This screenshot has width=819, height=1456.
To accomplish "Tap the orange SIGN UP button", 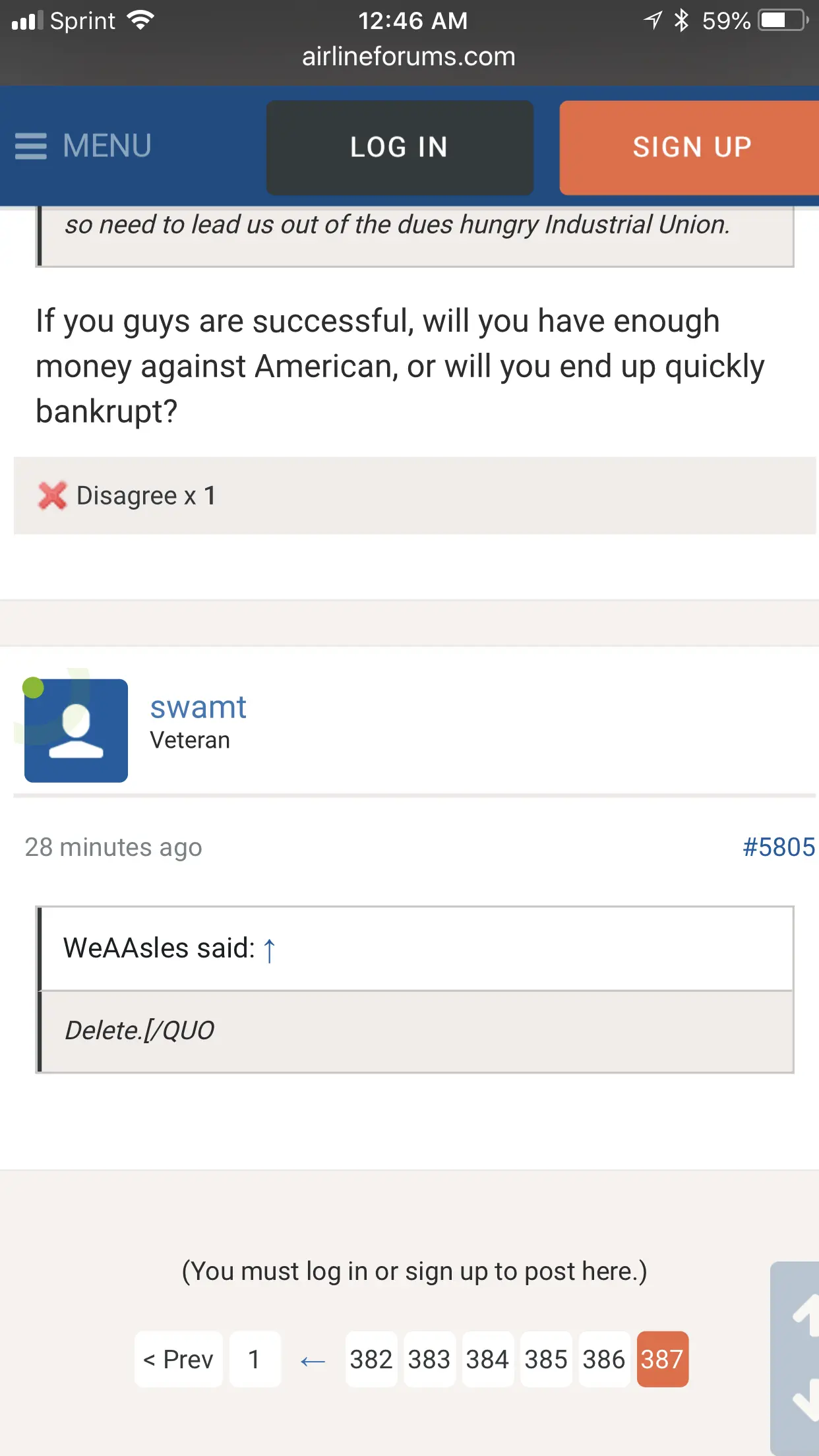I will pos(690,147).
